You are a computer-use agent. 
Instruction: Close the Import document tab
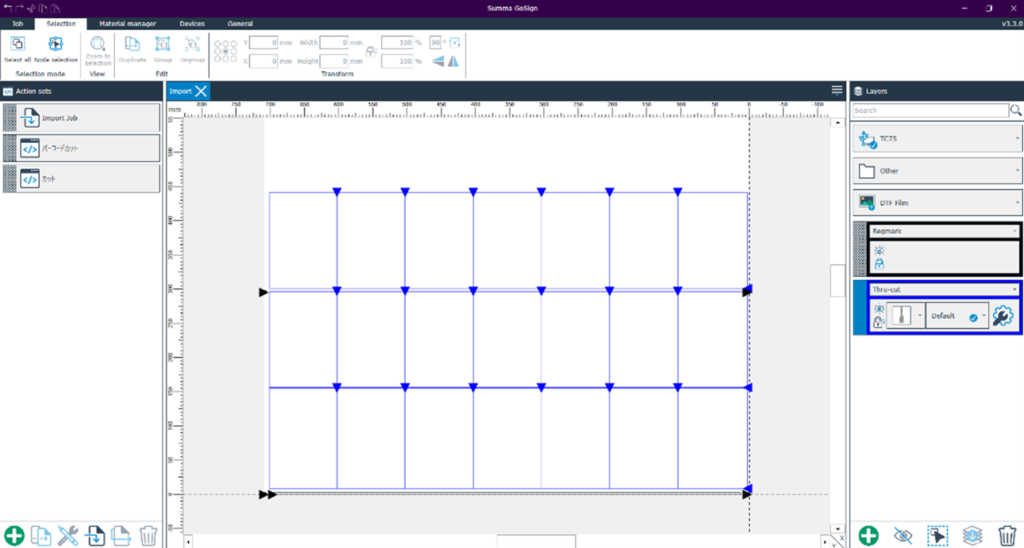point(202,91)
